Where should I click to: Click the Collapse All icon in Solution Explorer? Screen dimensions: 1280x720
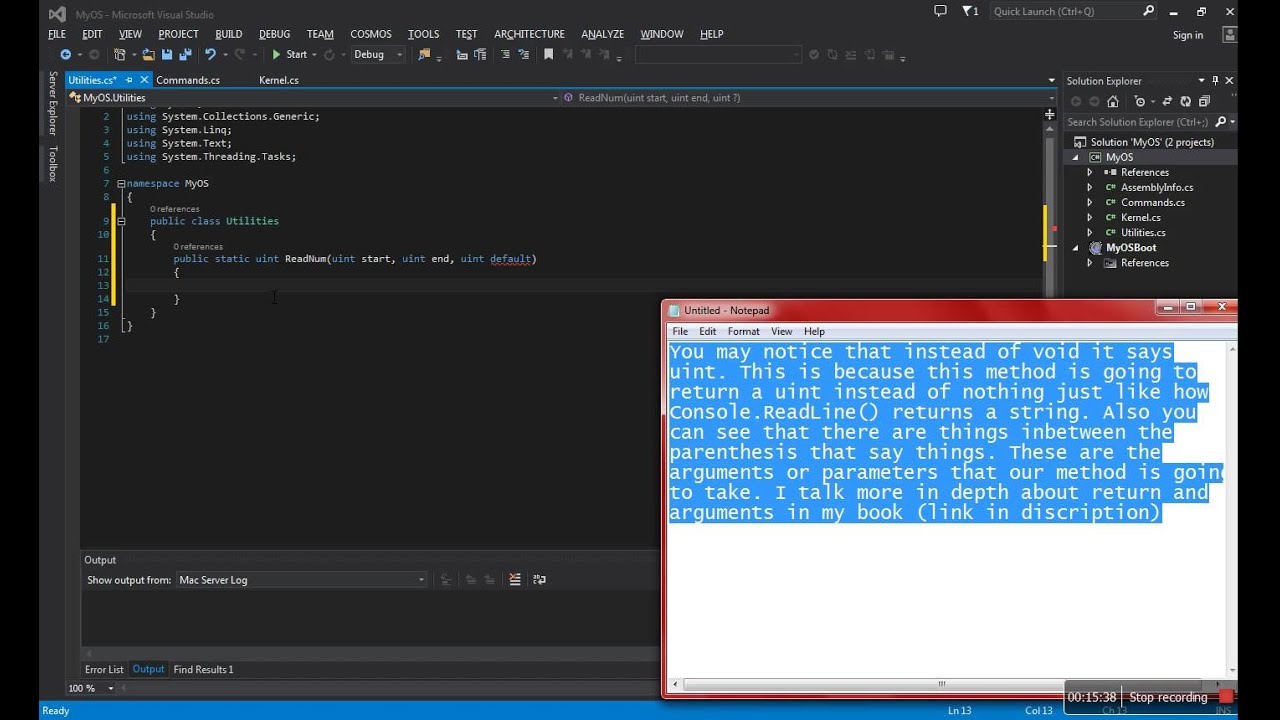(1204, 101)
